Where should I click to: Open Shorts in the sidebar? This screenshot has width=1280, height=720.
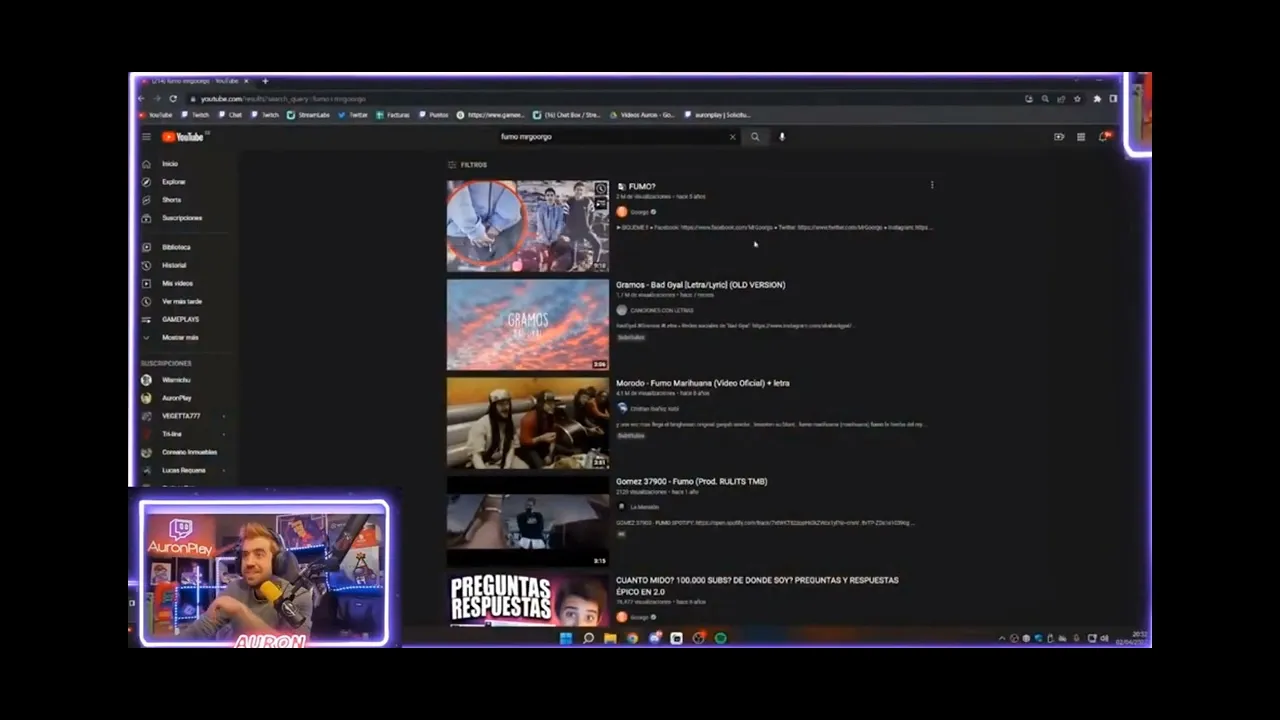pos(172,200)
